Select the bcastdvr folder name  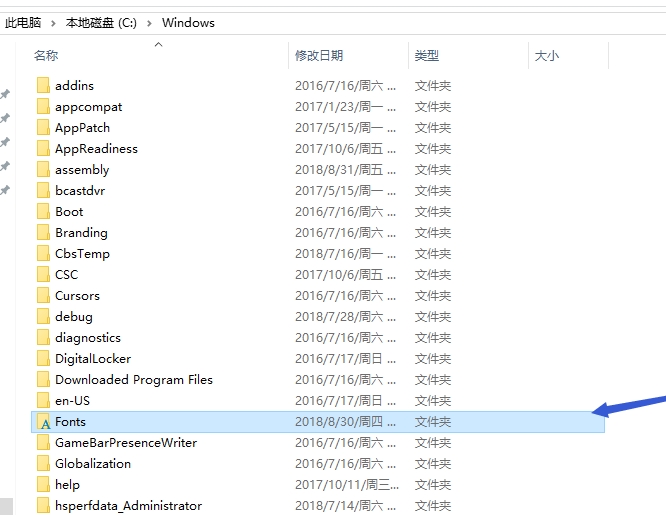pyautogui.click(x=80, y=190)
